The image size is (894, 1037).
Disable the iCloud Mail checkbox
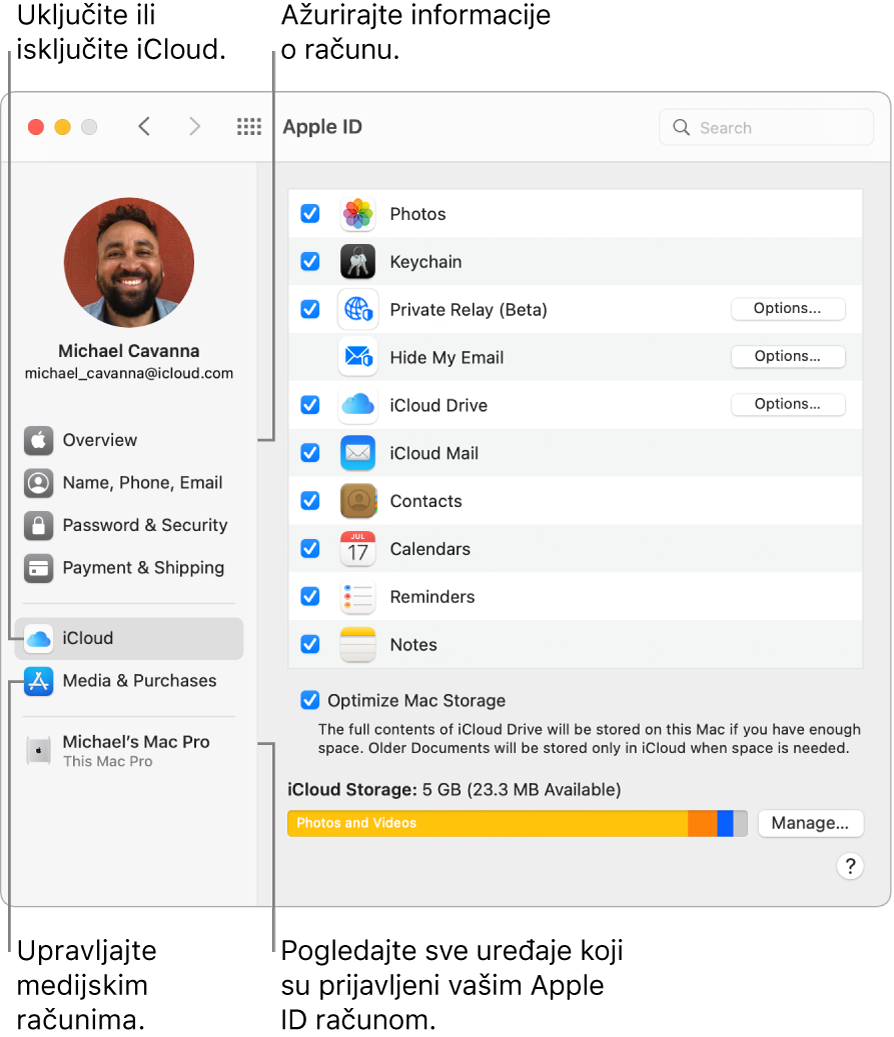click(x=310, y=453)
